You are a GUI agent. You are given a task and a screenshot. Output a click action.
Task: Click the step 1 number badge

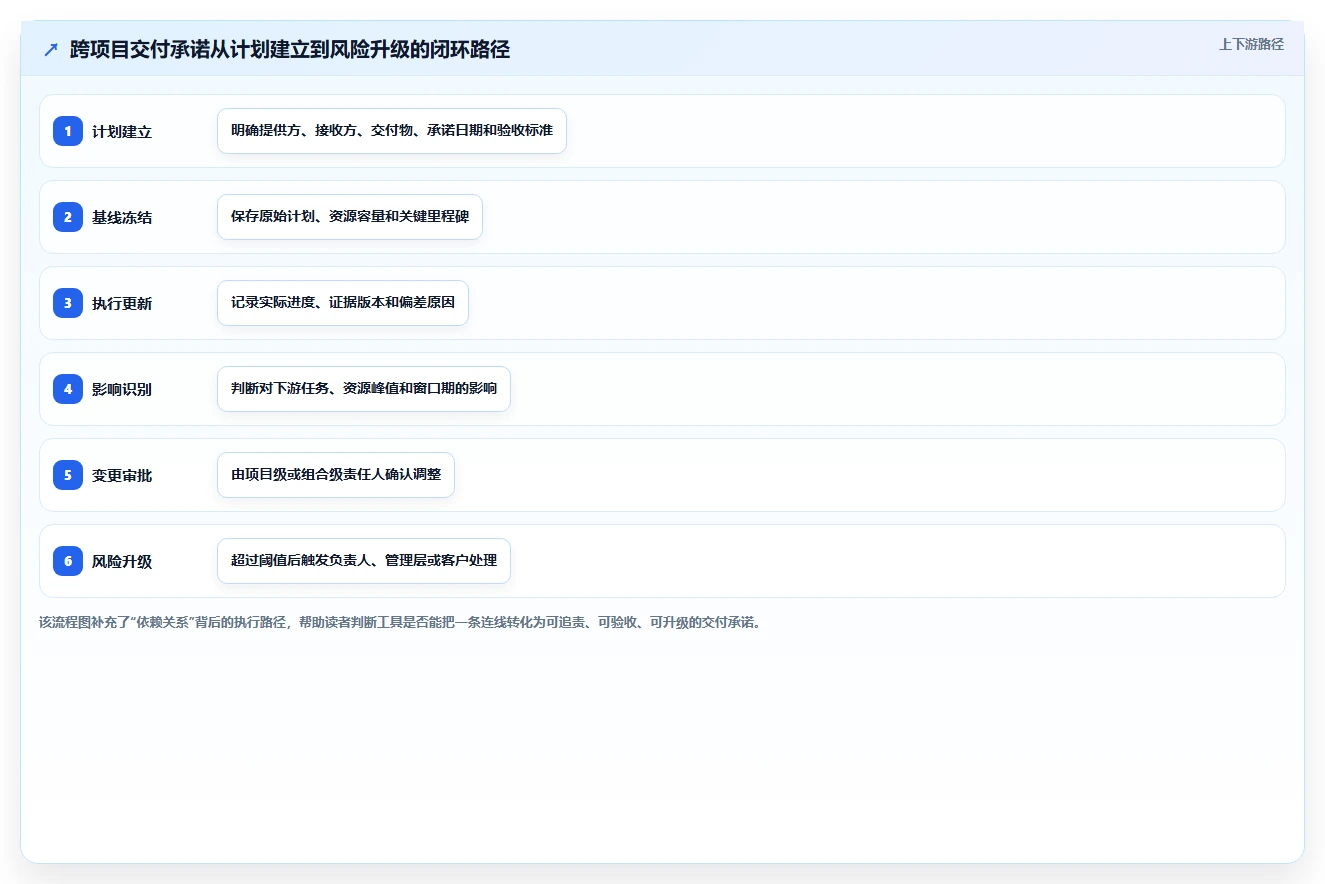click(x=68, y=131)
